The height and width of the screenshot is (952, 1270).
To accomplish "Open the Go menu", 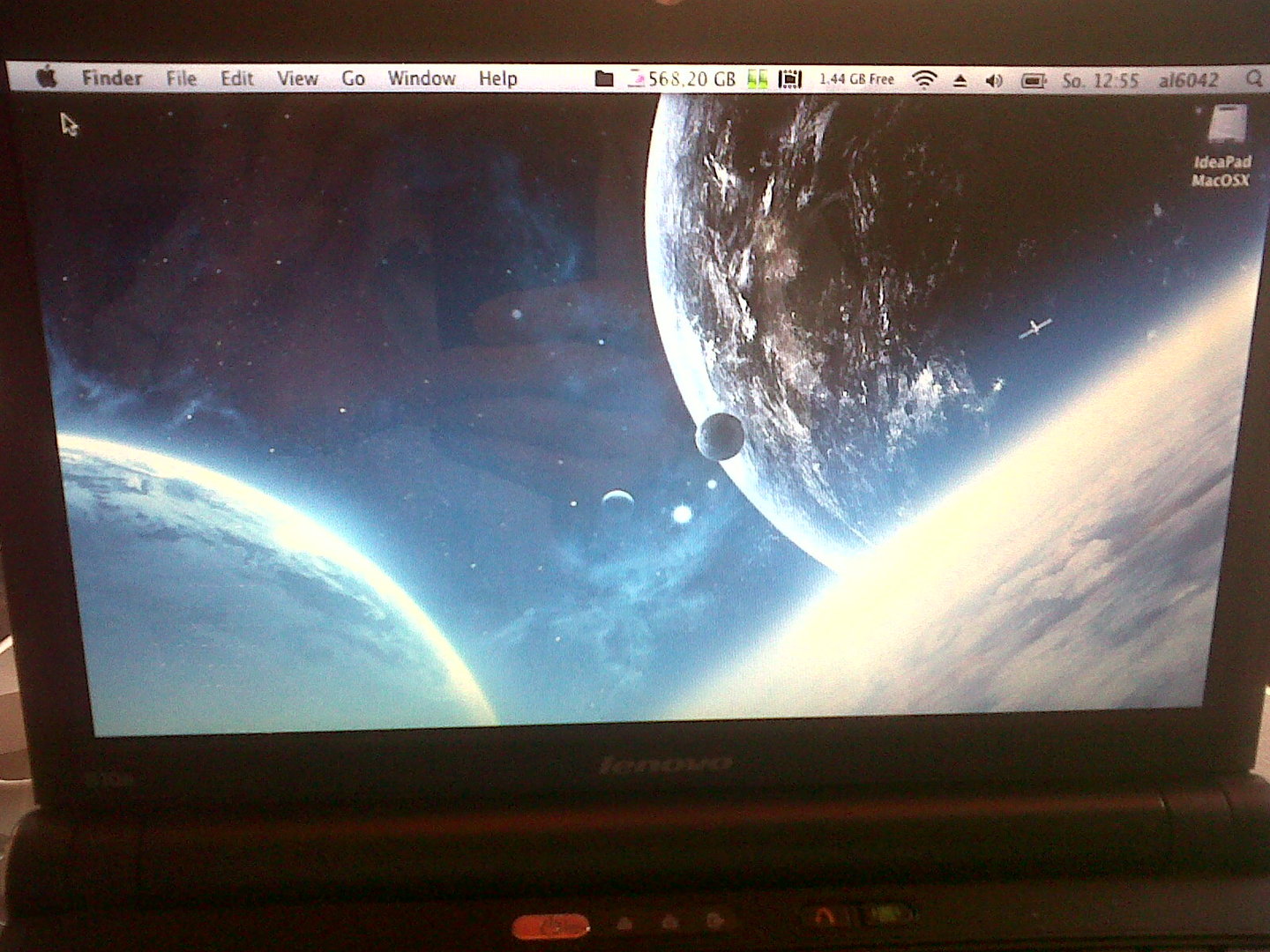I will pyautogui.click(x=354, y=78).
